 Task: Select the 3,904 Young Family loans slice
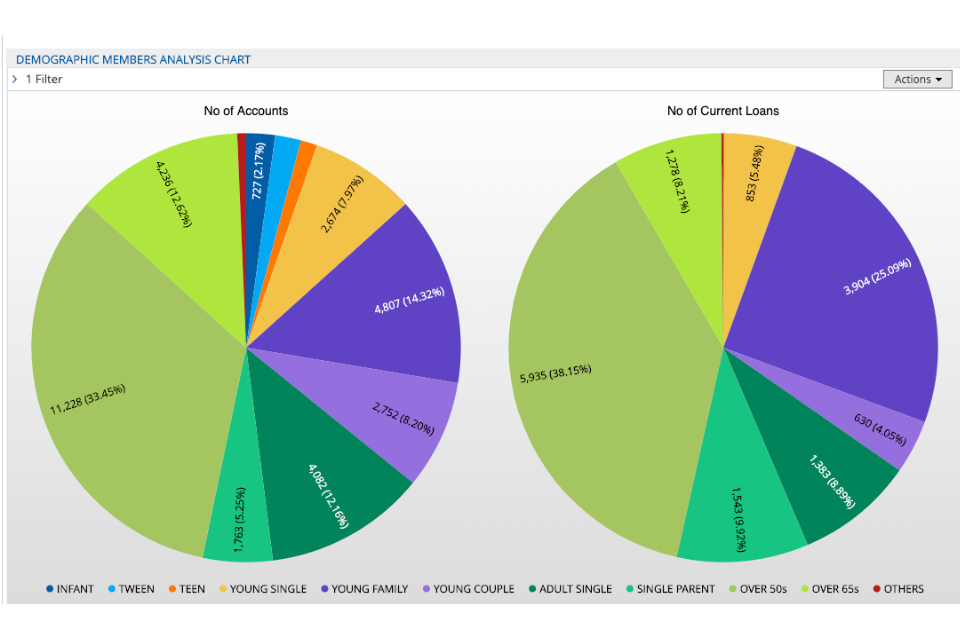850,290
